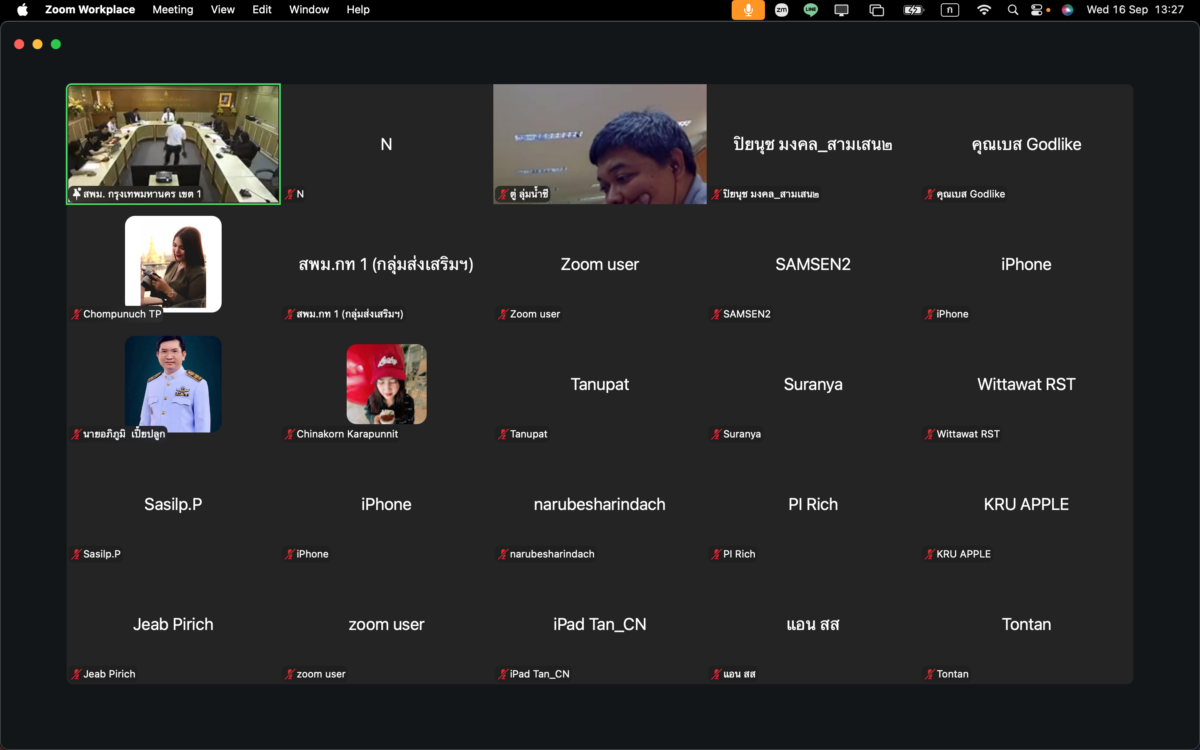Open the Window menu

coord(309,10)
